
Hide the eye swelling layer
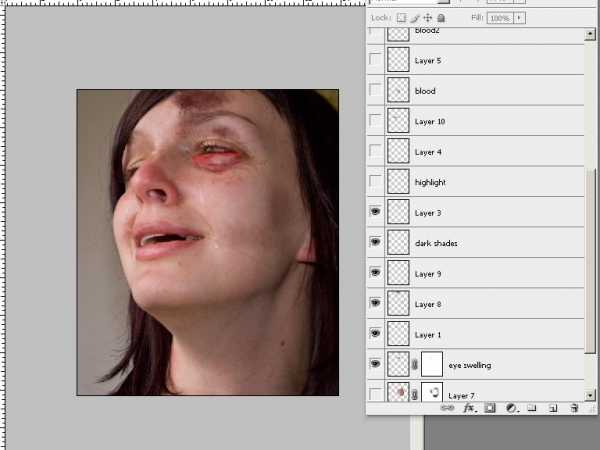[375, 364]
